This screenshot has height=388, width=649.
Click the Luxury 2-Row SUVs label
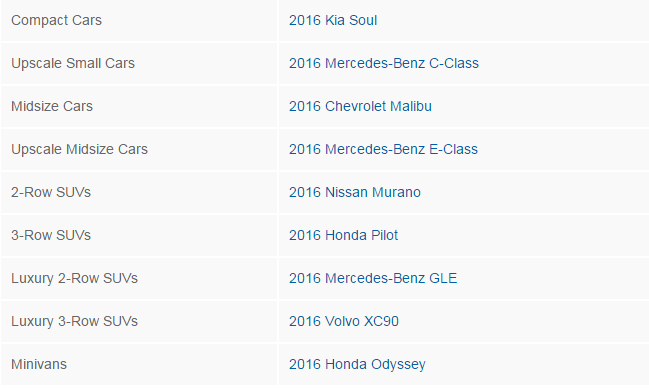pyautogui.click(x=74, y=279)
